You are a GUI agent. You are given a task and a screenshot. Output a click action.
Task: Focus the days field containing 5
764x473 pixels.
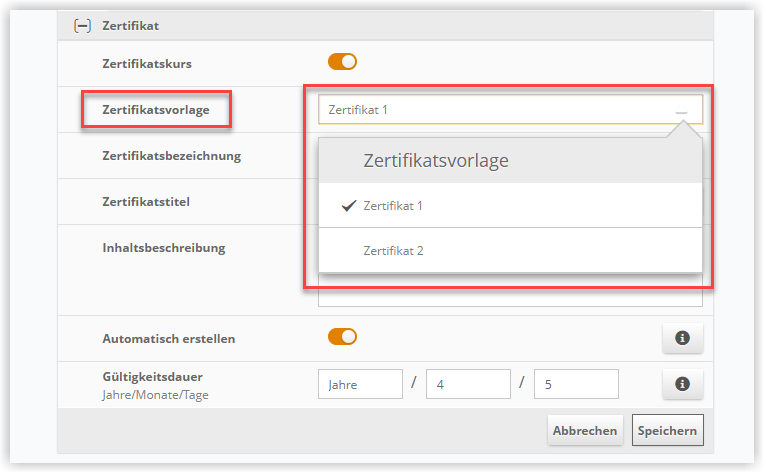point(576,384)
